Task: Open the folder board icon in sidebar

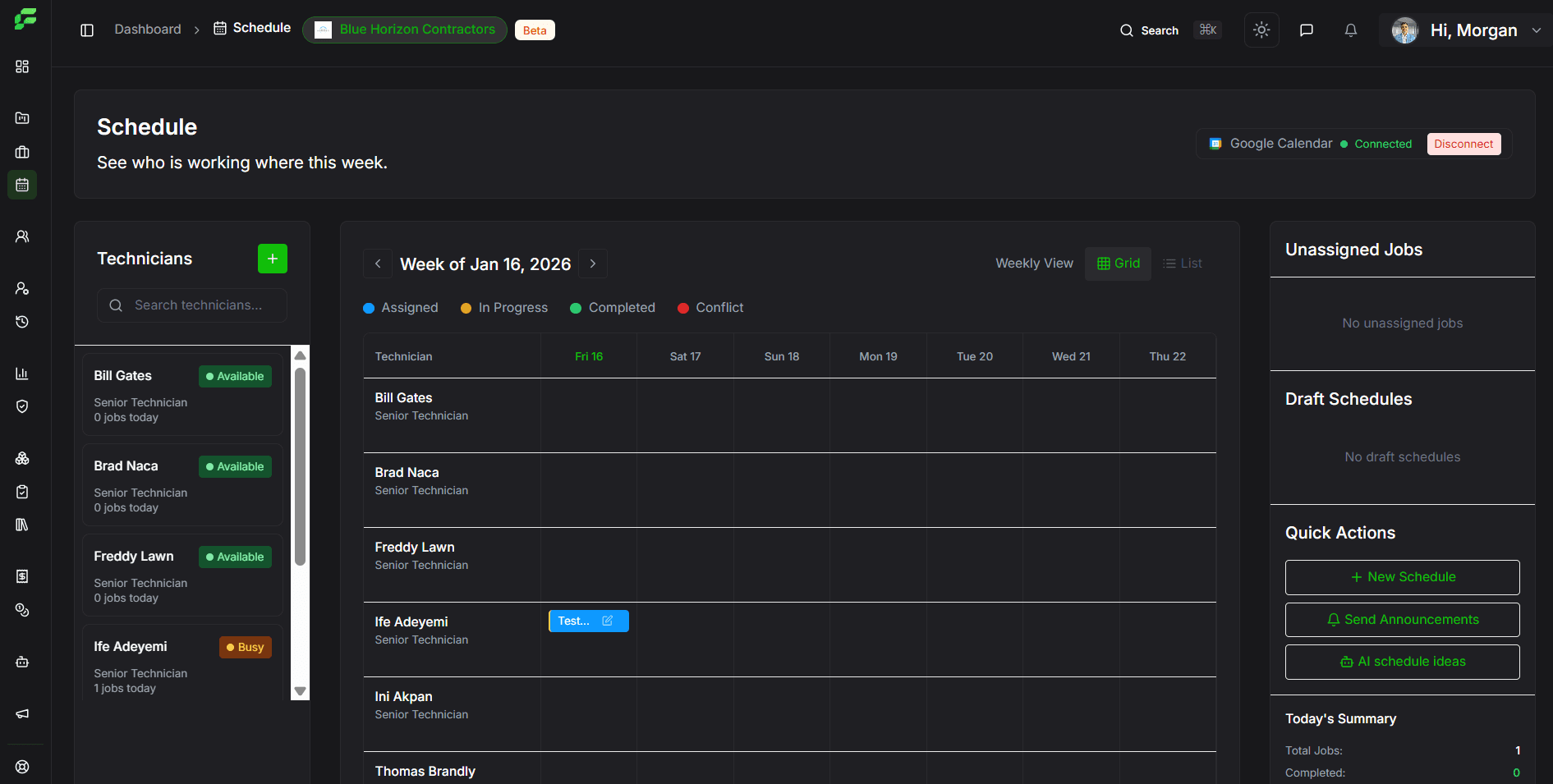Action: coord(22,118)
